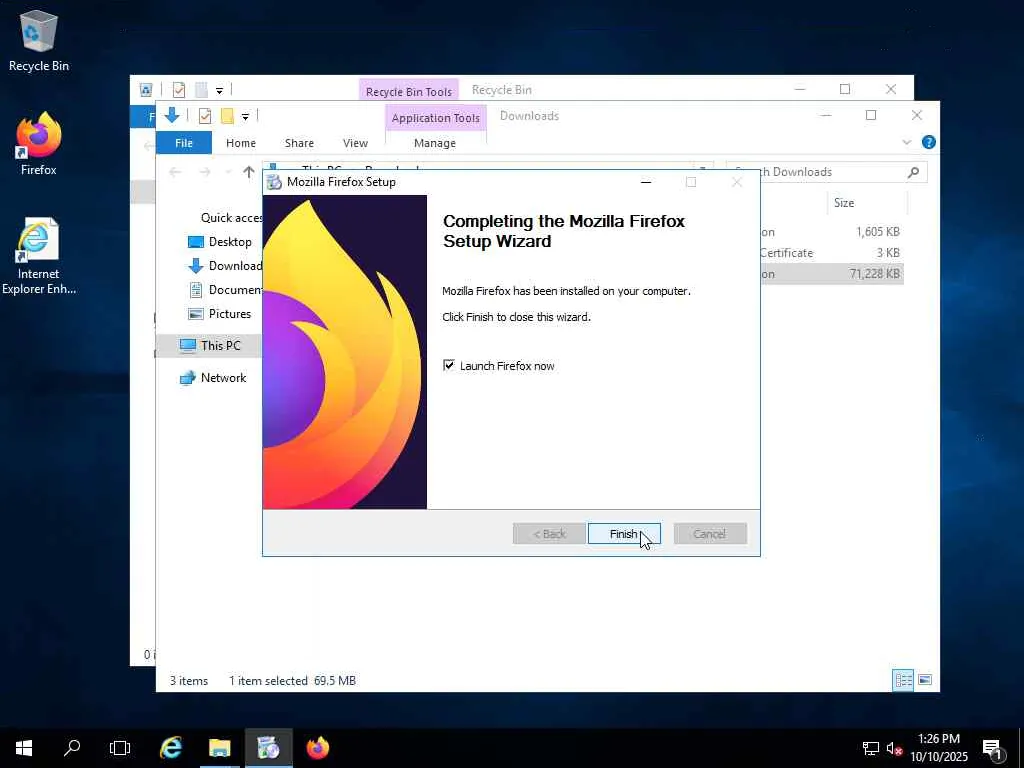The width and height of the screenshot is (1024, 768).
Task: Open the View ribbon tab
Action: pos(355,142)
